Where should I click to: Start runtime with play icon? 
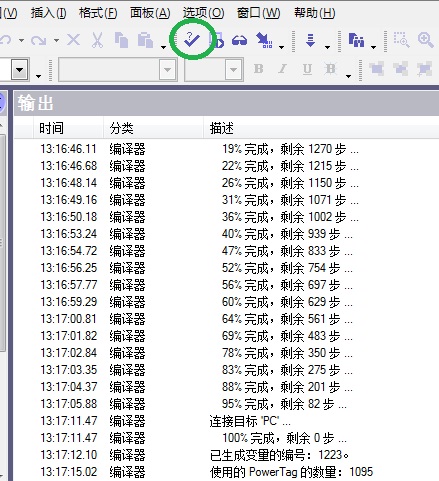point(218,40)
